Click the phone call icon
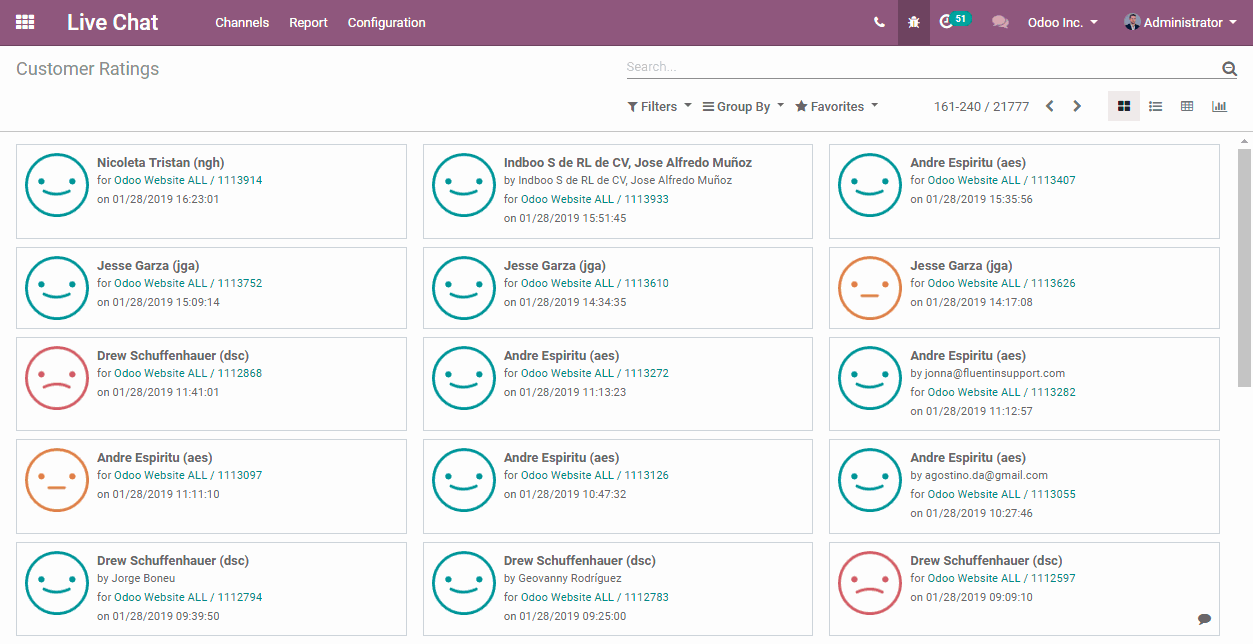This screenshot has height=644, width=1253. click(879, 22)
